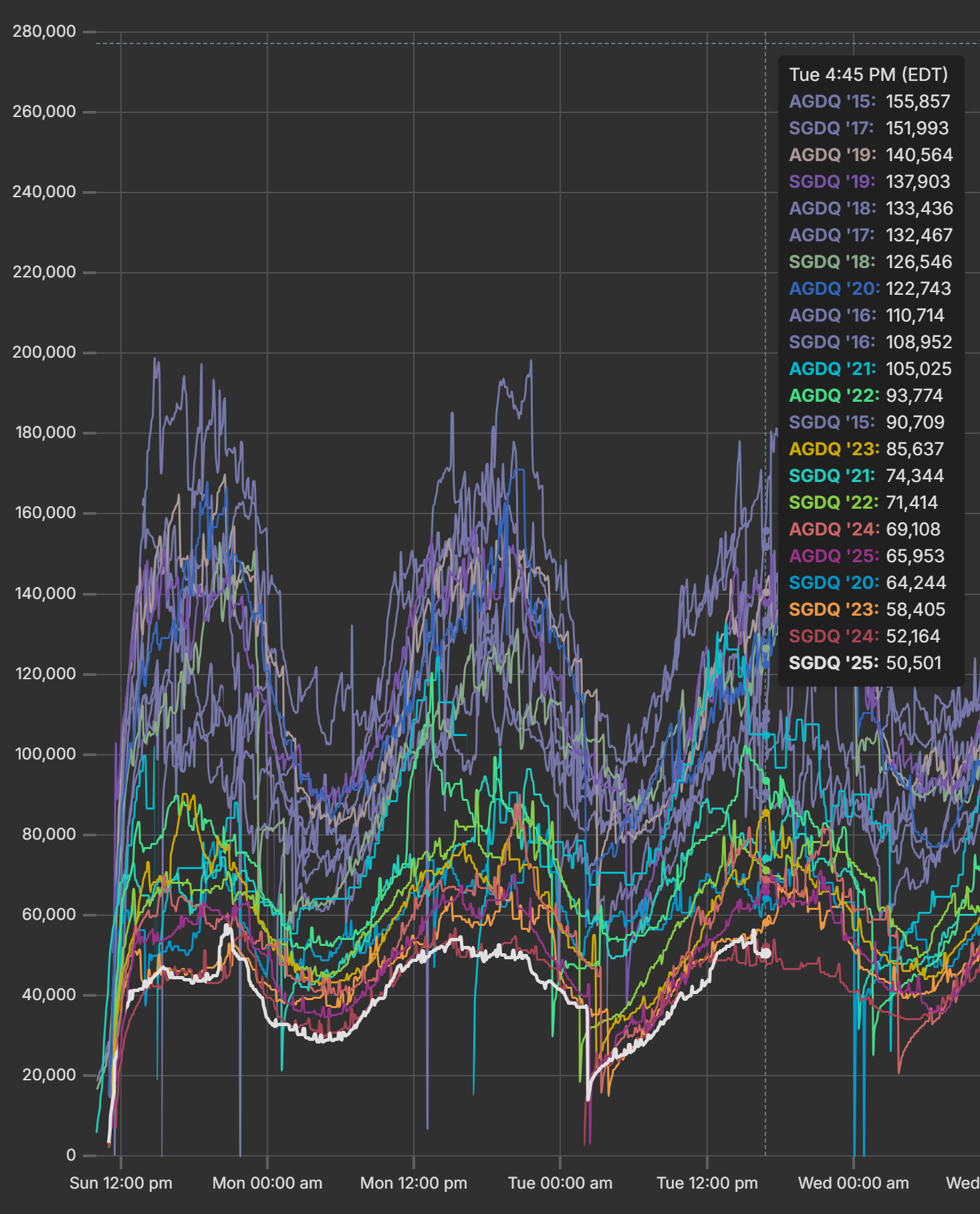The height and width of the screenshot is (1214, 980).
Task: Click the white SGDQ '25 data point marker
Action: 766,953
